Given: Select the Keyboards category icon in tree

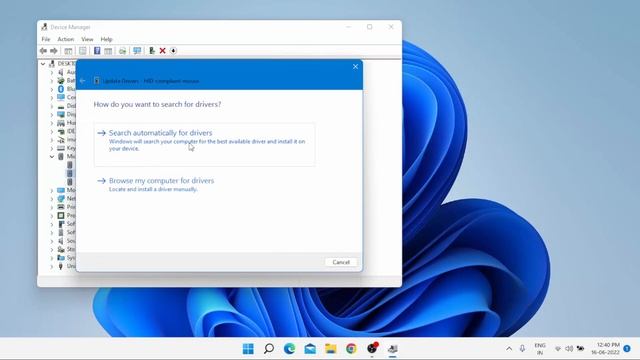Looking at the screenshot, I should coord(61,148).
